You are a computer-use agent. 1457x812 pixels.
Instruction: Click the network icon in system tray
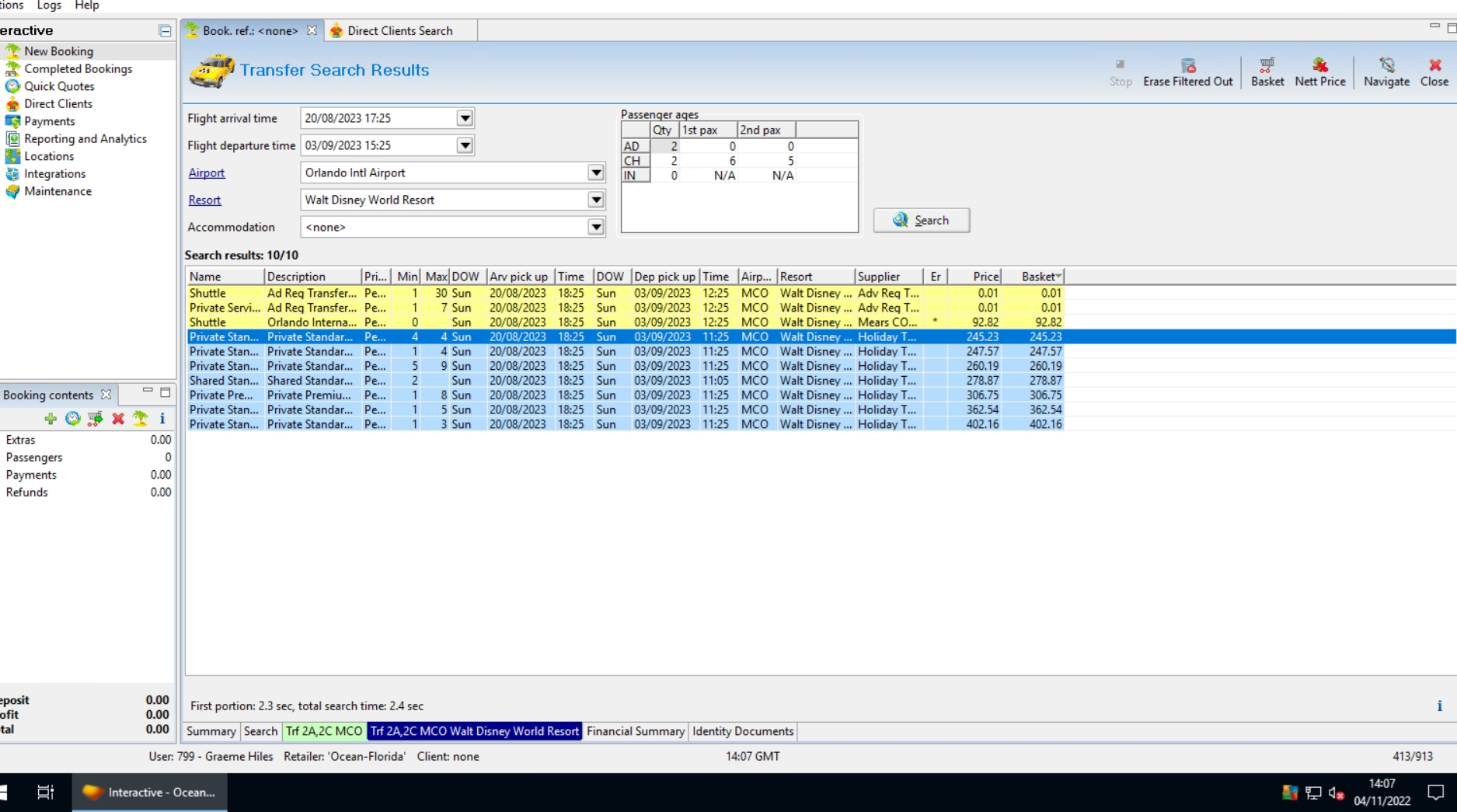click(1313, 793)
